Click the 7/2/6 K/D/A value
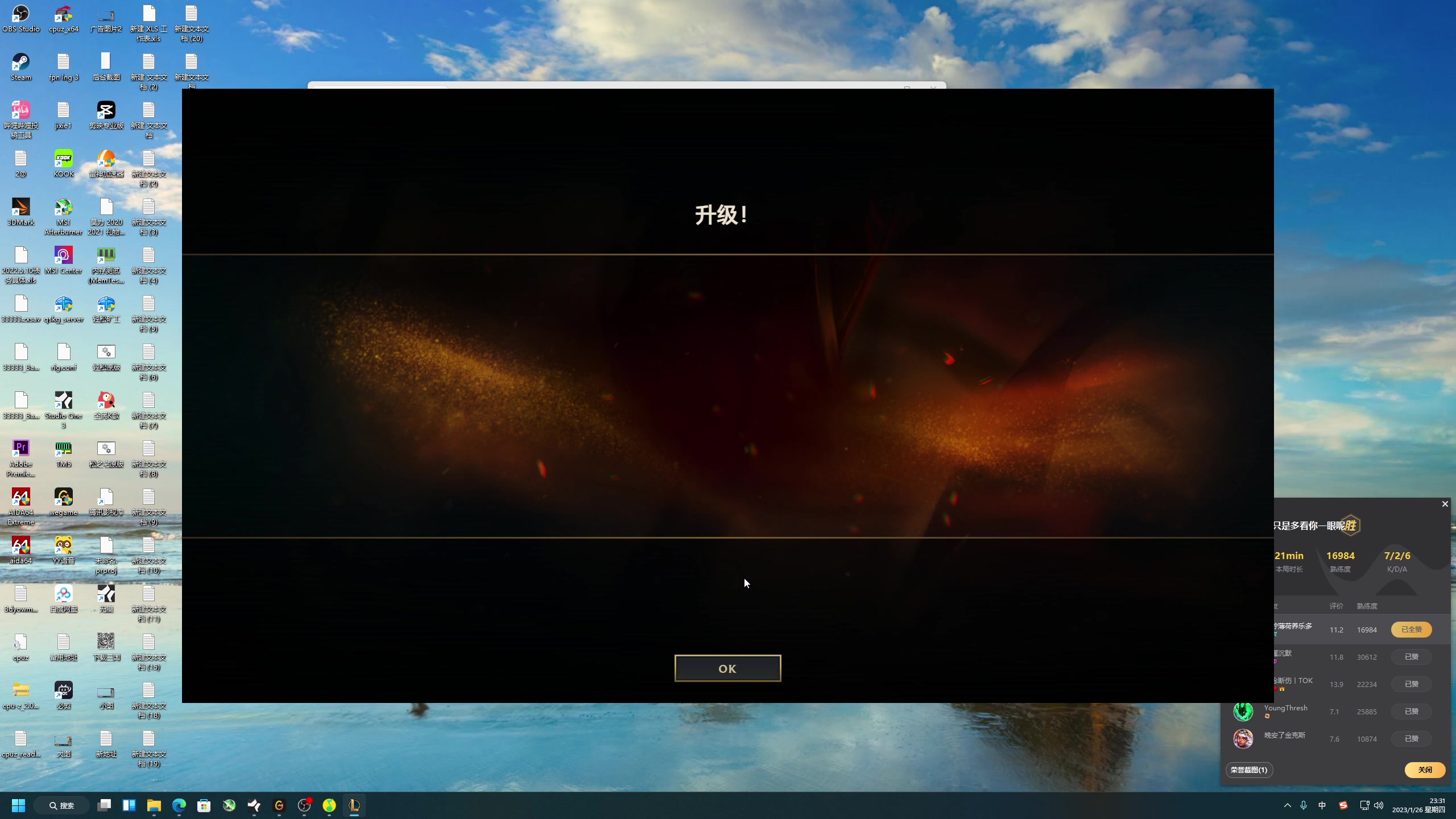Screen dimensions: 1456x819 point(1397,555)
